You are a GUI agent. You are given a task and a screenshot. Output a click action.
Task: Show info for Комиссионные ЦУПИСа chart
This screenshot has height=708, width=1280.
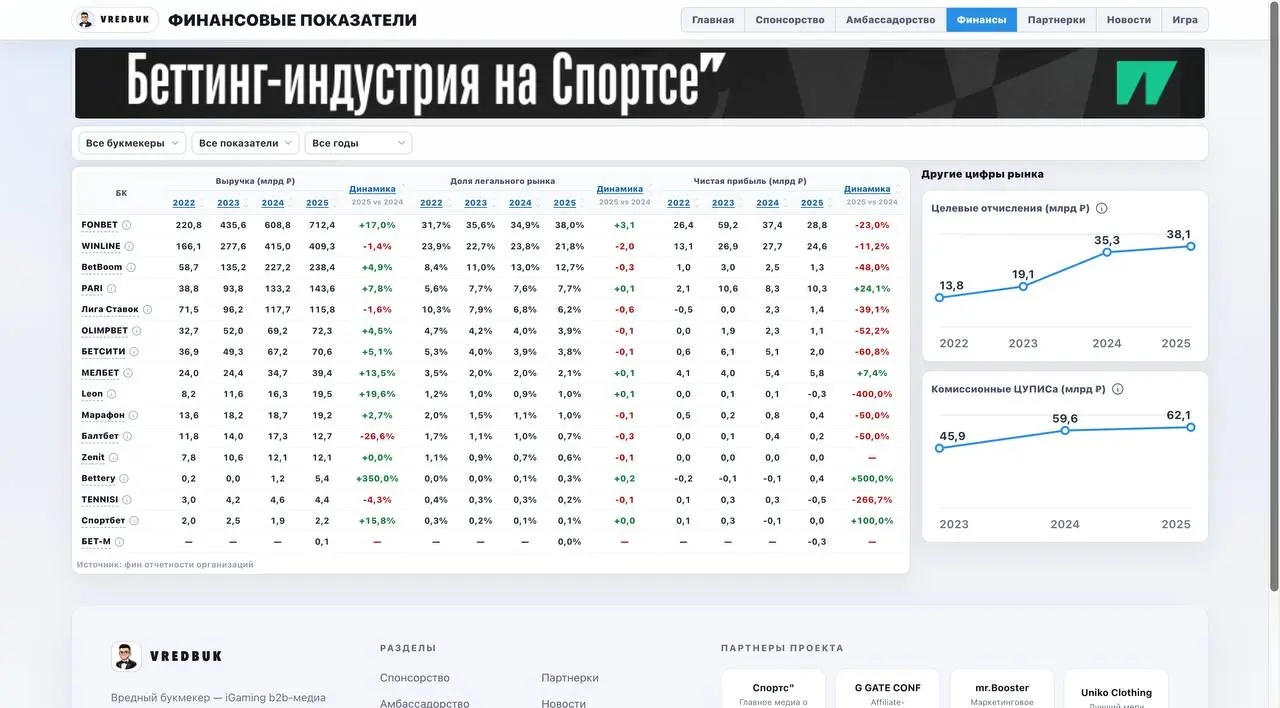click(1118, 389)
